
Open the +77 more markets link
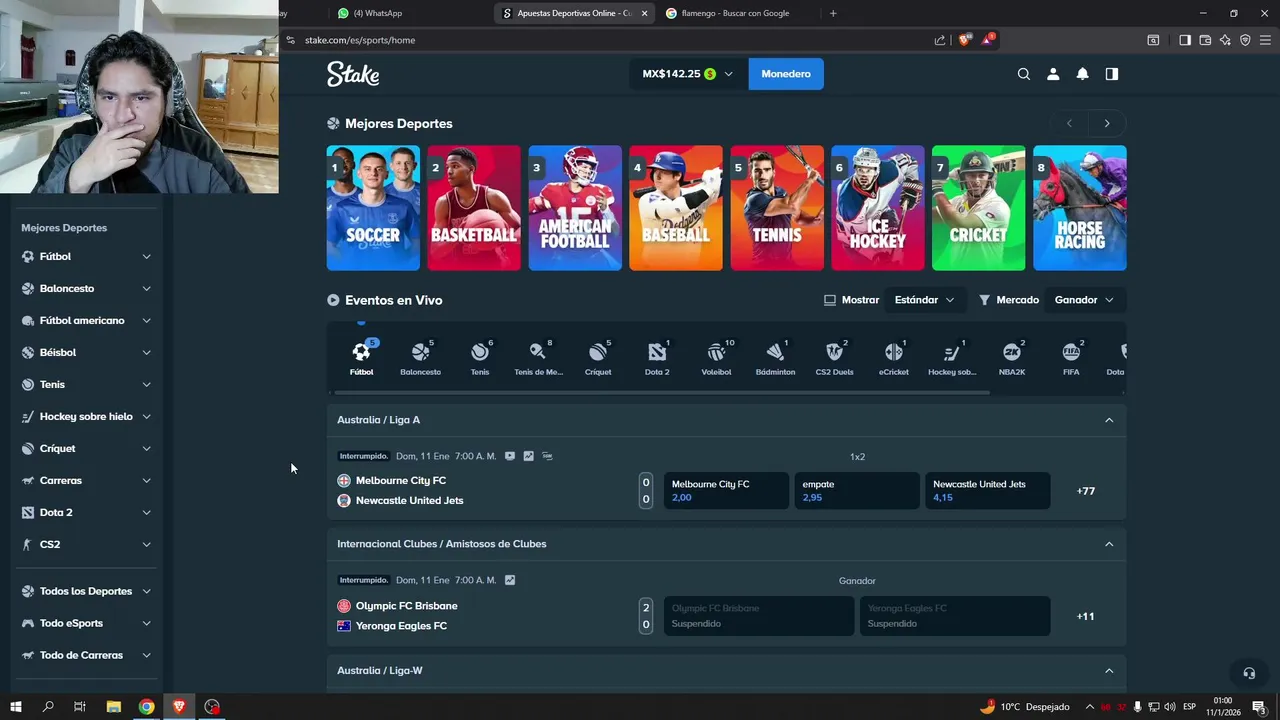point(1086,491)
